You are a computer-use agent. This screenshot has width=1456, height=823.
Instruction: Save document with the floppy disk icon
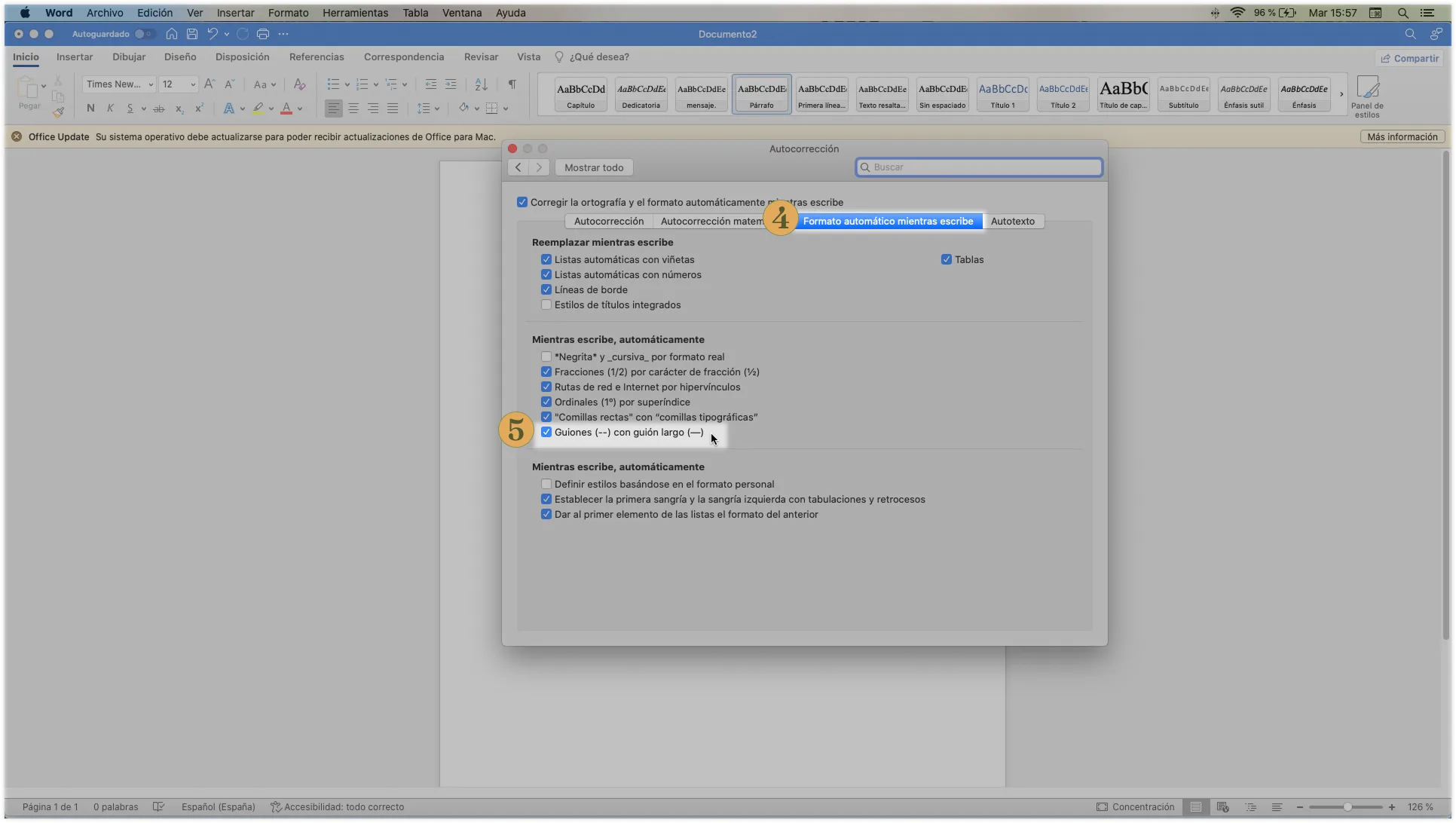click(192, 34)
